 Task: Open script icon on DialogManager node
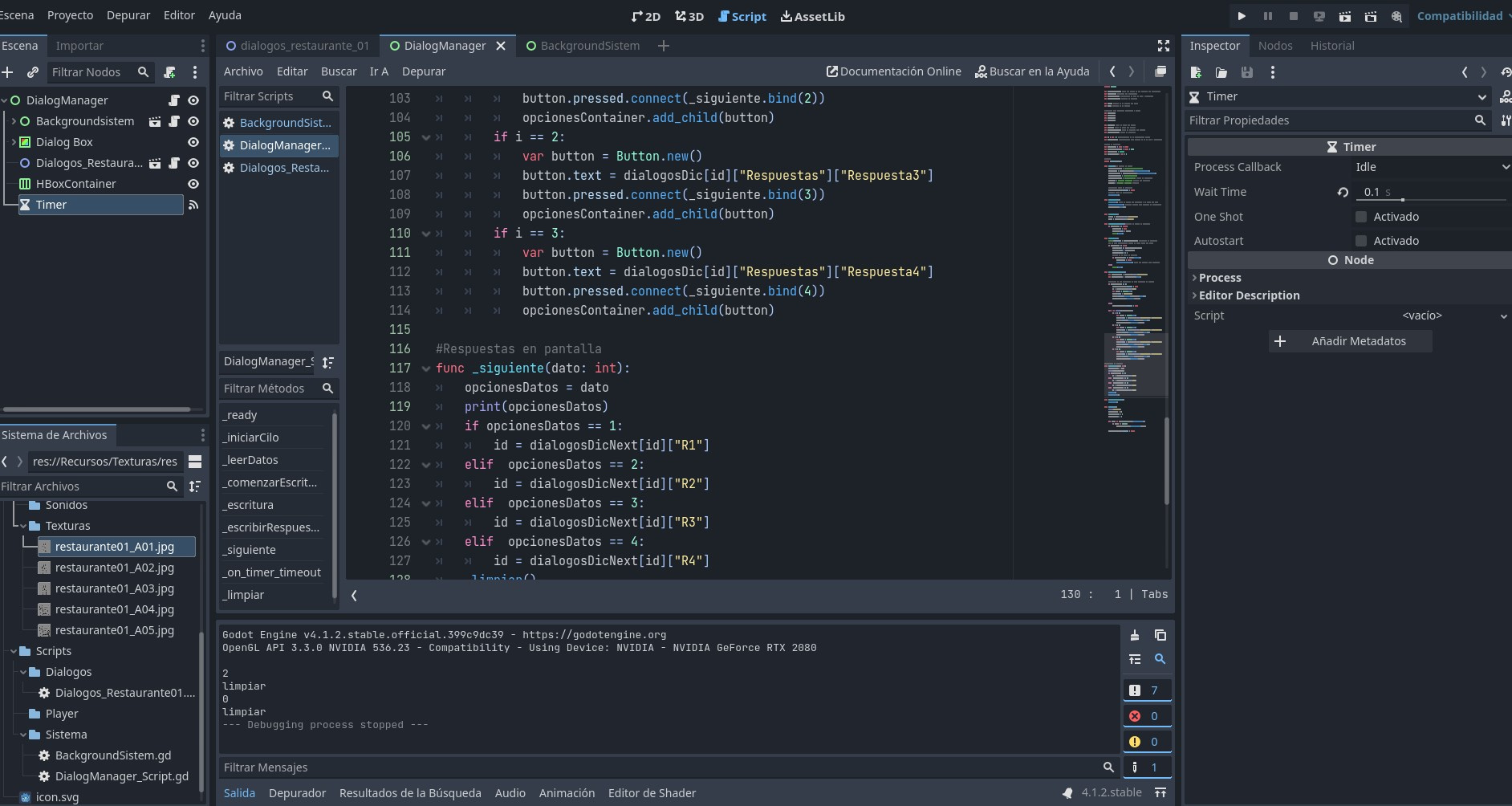point(174,100)
